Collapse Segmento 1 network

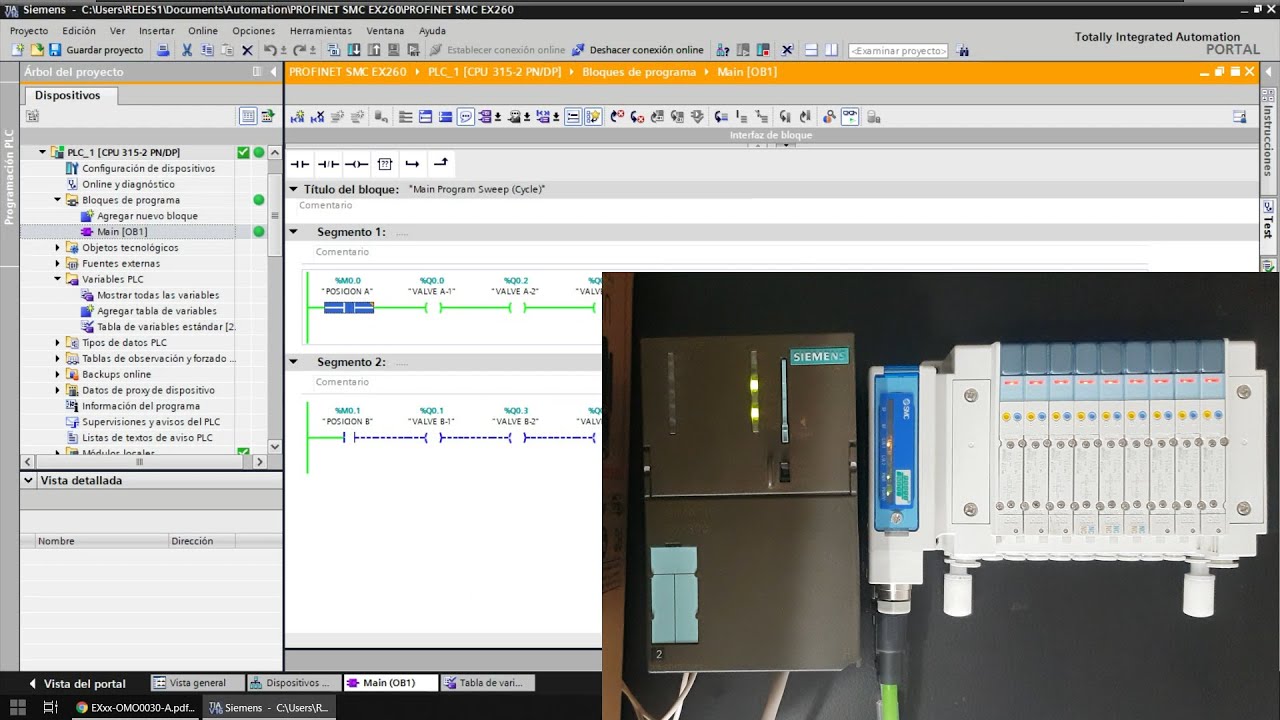(294, 232)
